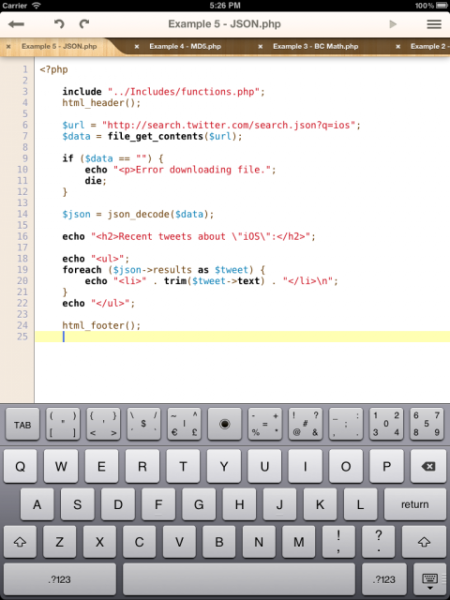Tap the M key

click(x=299, y=542)
